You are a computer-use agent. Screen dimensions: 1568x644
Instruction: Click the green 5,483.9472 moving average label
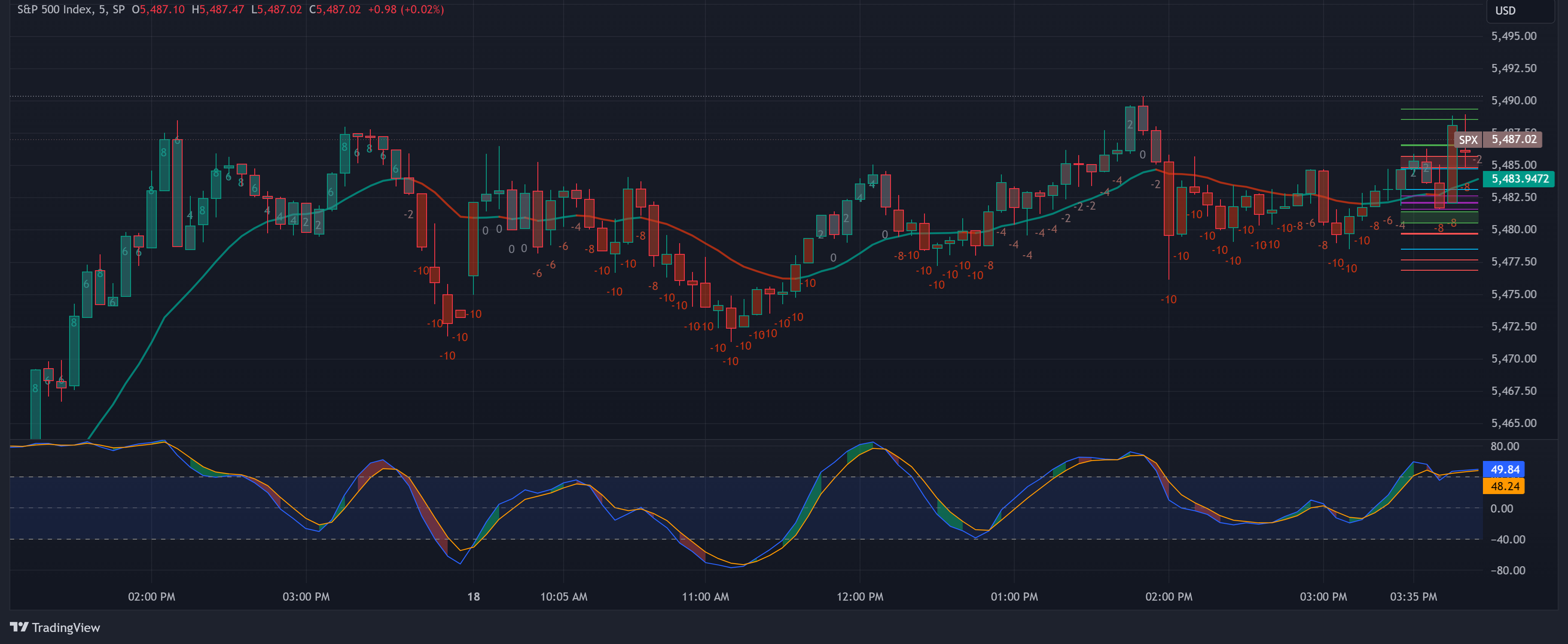1519,179
